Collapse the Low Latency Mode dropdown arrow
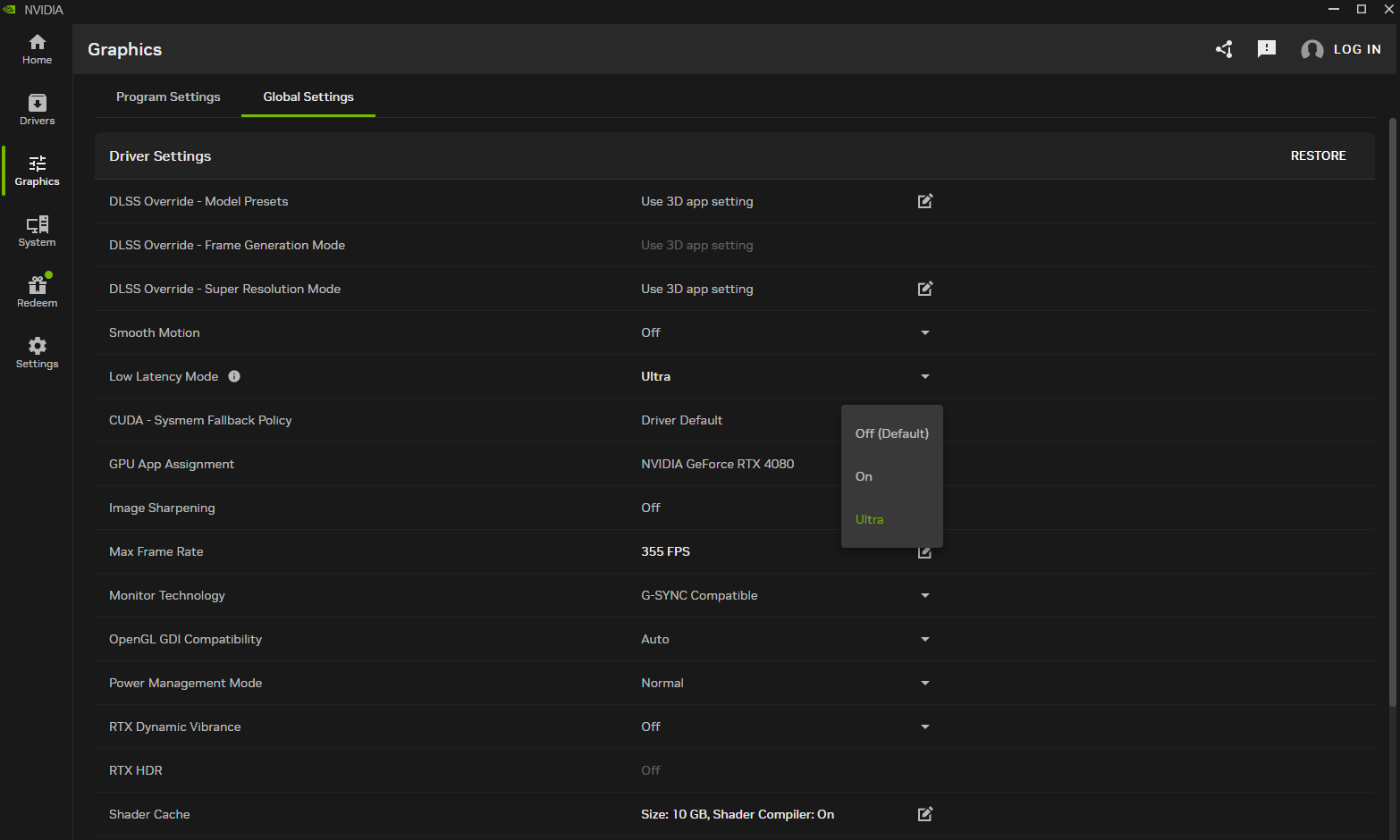 point(925,376)
